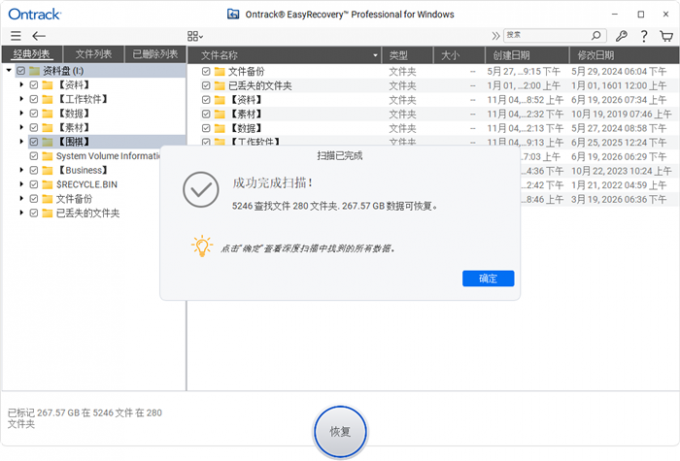Expand 已丢失的文件夹 in tree

click(x=21, y=213)
